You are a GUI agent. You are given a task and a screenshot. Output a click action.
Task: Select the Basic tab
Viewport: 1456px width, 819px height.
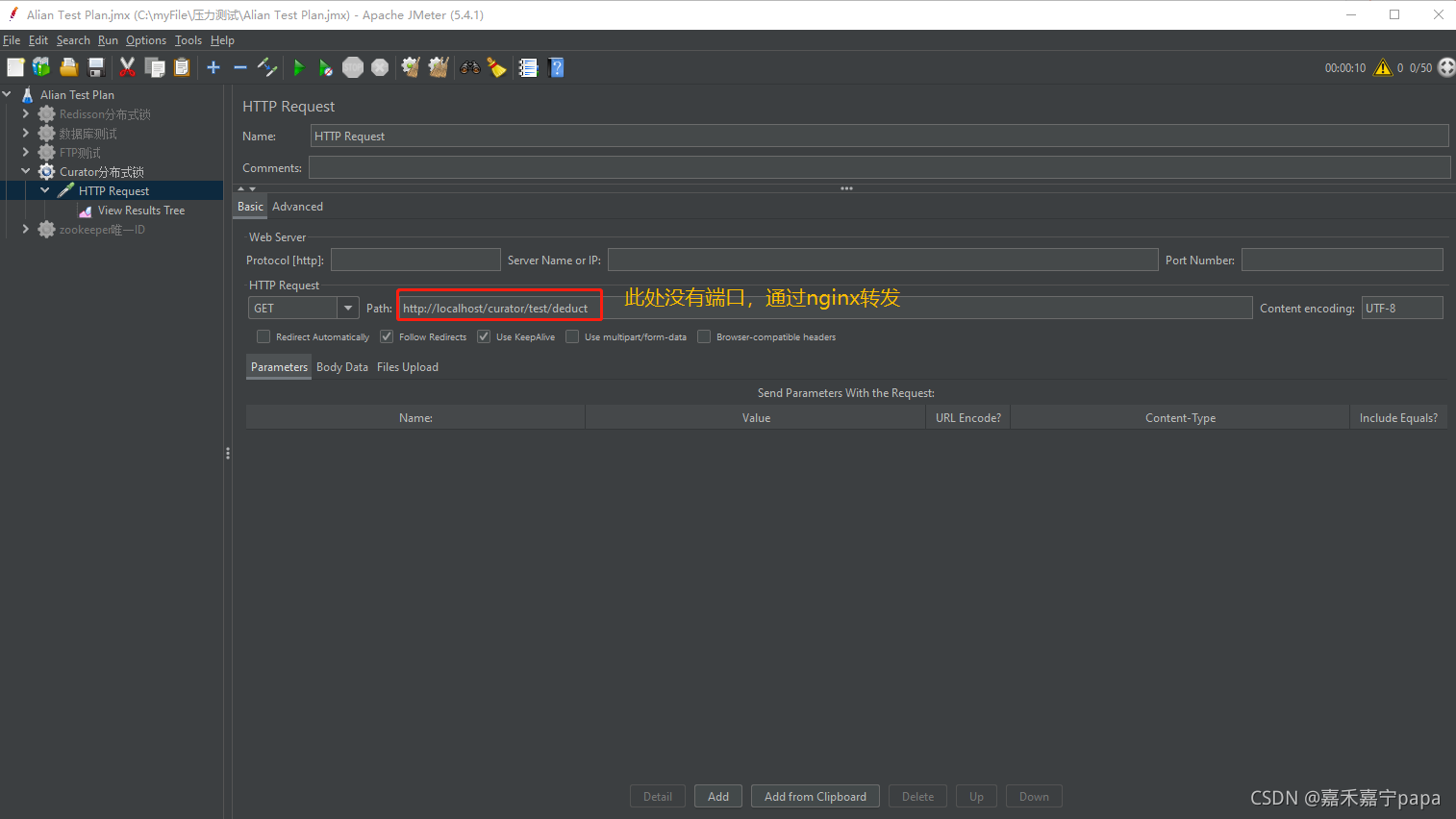250,207
